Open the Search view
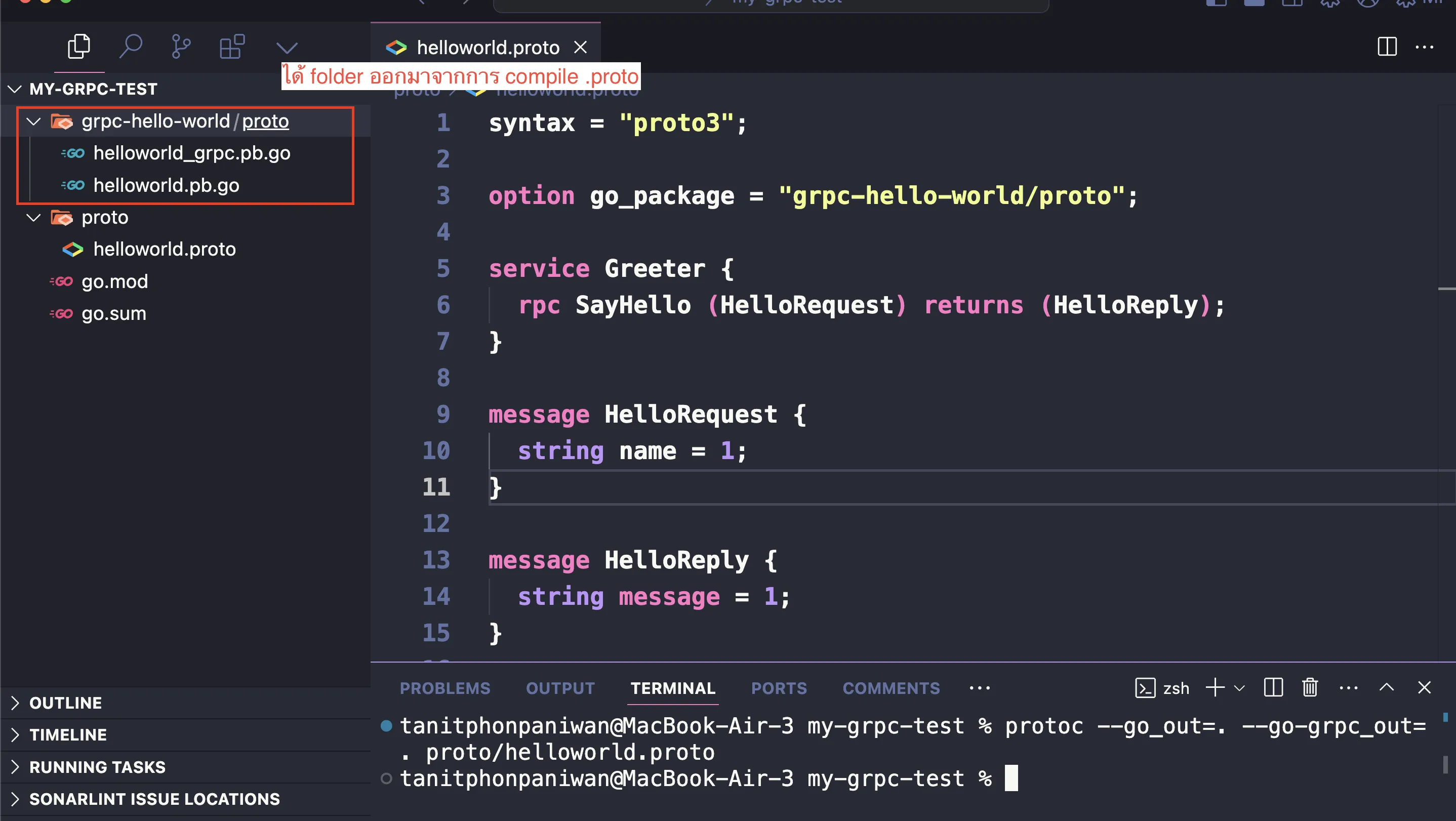The height and width of the screenshot is (821, 1456). tap(130, 47)
